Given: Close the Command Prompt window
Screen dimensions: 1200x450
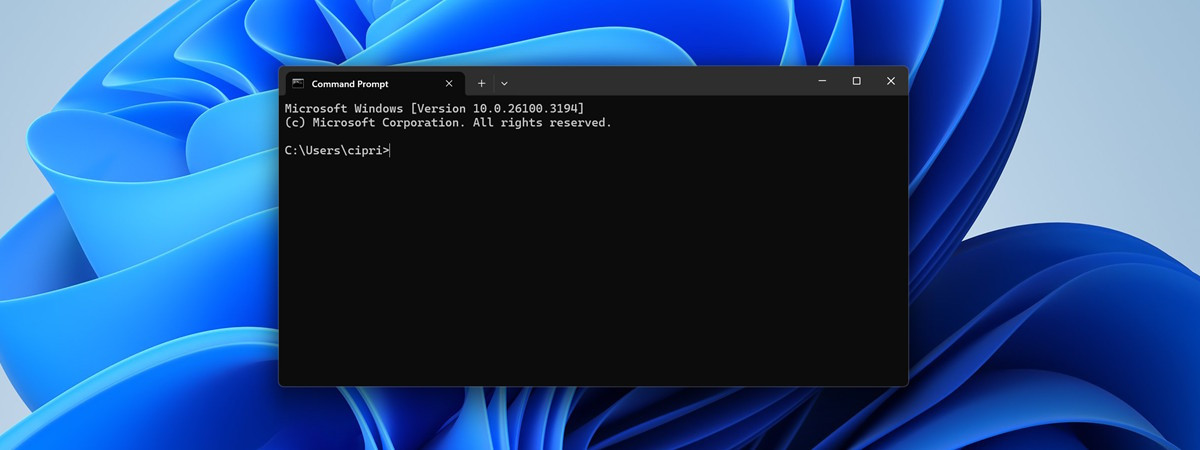Looking at the screenshot, I should (890, 81).
